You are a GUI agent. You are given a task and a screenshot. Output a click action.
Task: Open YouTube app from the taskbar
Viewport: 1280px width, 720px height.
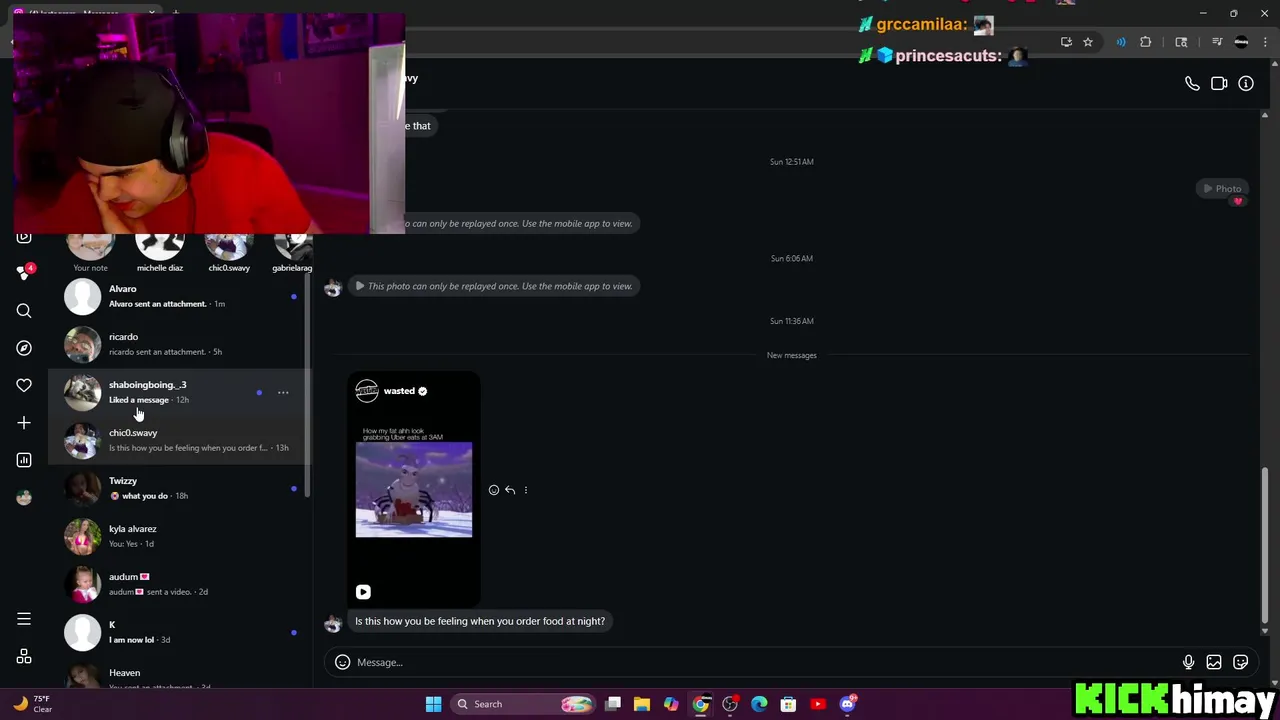click(818, 704)
